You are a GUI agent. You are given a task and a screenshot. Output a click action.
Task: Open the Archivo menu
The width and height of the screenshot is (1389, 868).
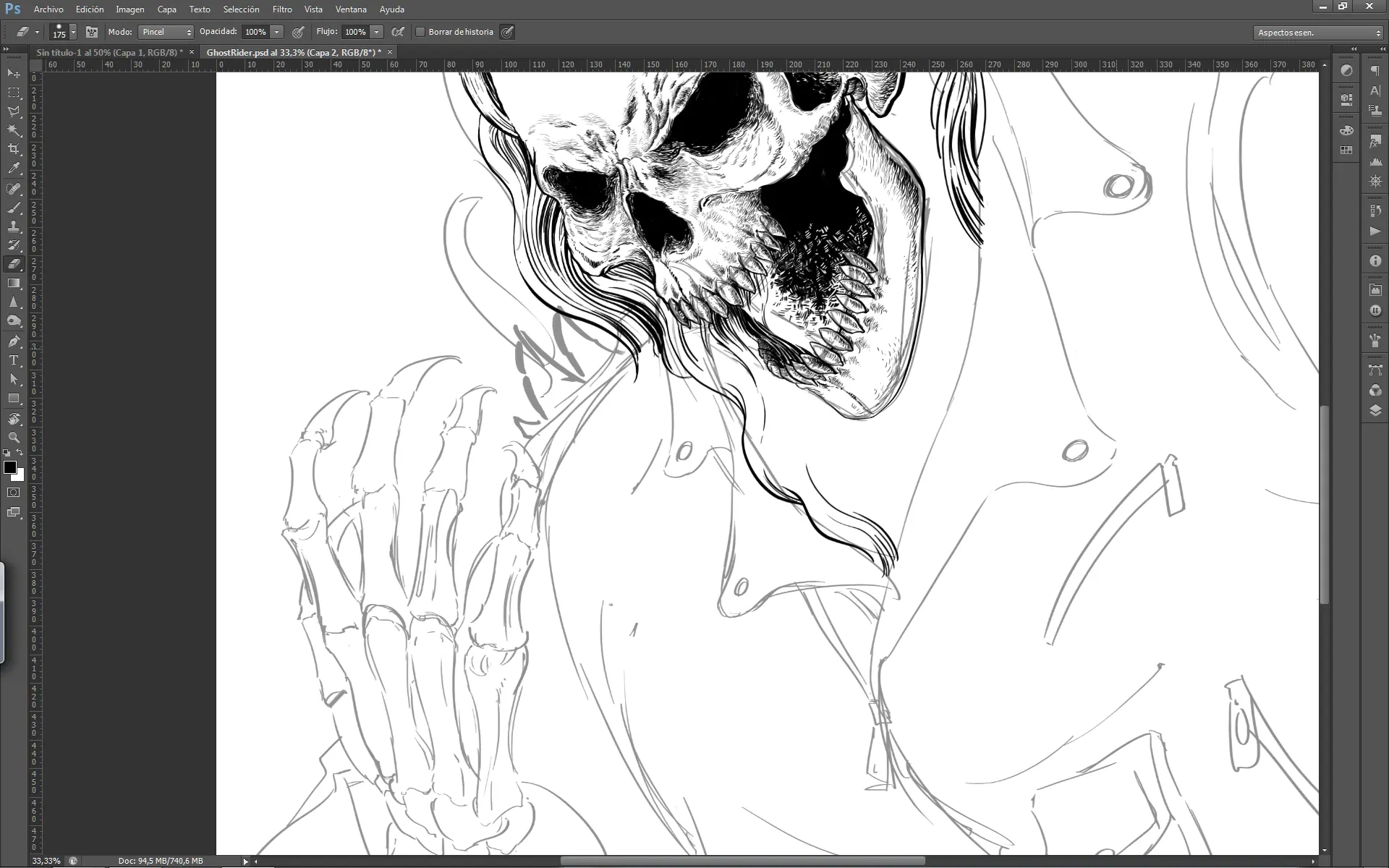coord(48,9)
